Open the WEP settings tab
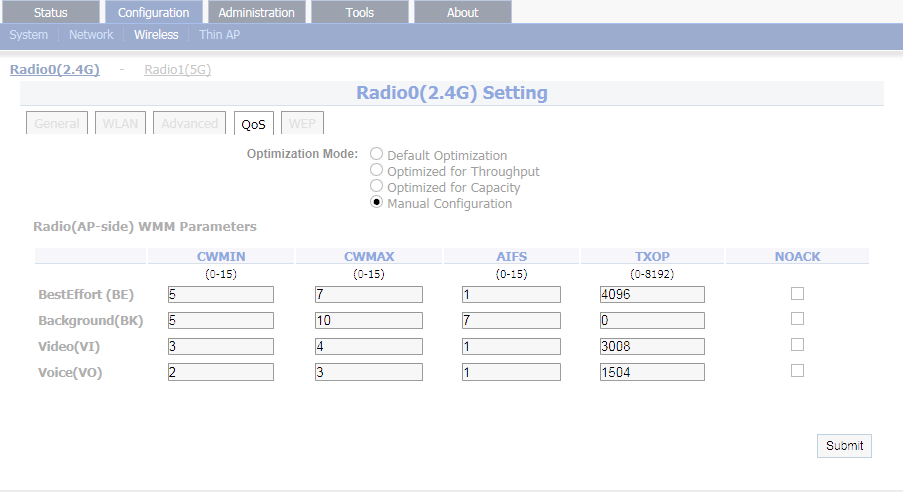The width and height of the screenshot is (903, 492). pyautogui.click(x=302, y=123)
